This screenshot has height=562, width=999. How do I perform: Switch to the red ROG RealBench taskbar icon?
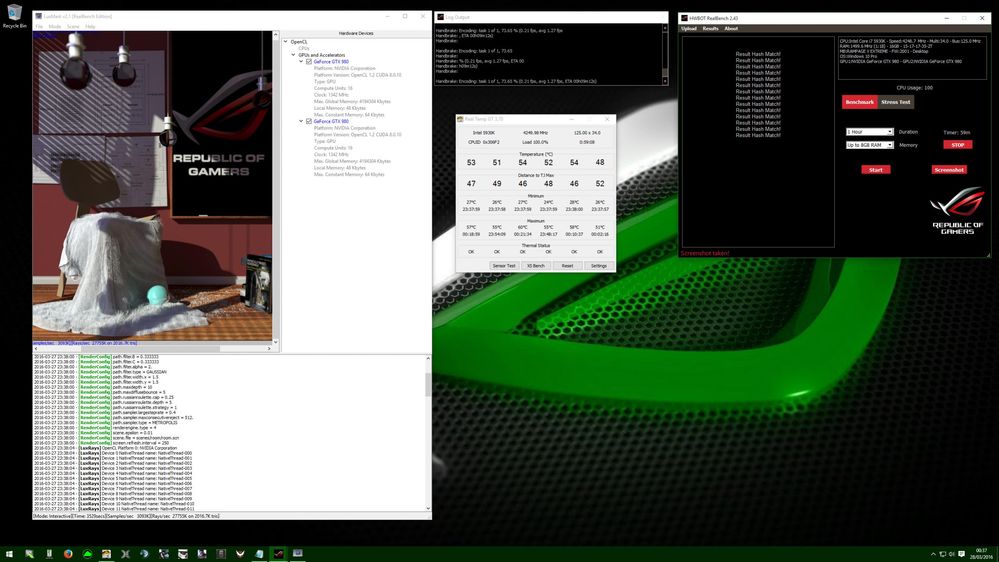278,554
